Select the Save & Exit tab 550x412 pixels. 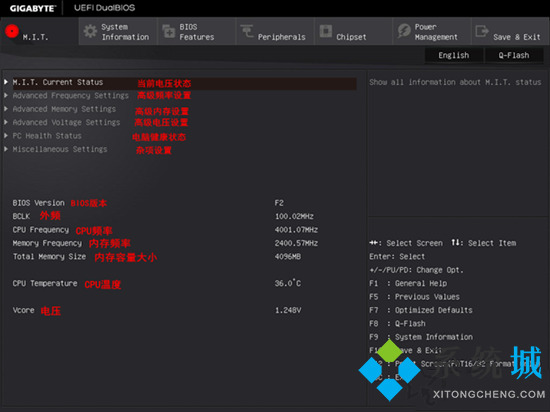[x=510, y=32]
